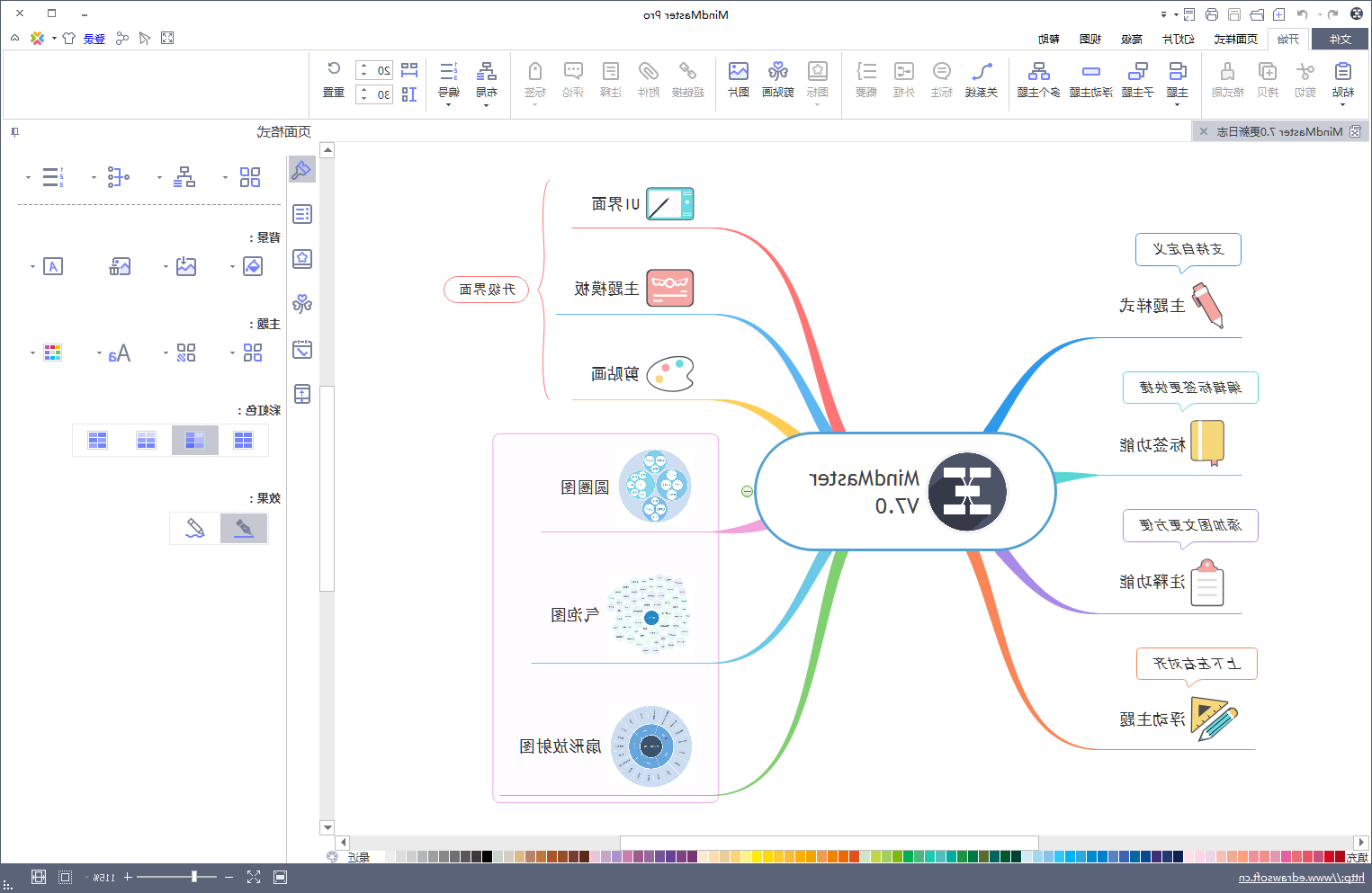This screenshot has width=1372, height=893.
Task: Open the task calendar side panel tab
Action: pyautogui.click(x=302, y=349)
